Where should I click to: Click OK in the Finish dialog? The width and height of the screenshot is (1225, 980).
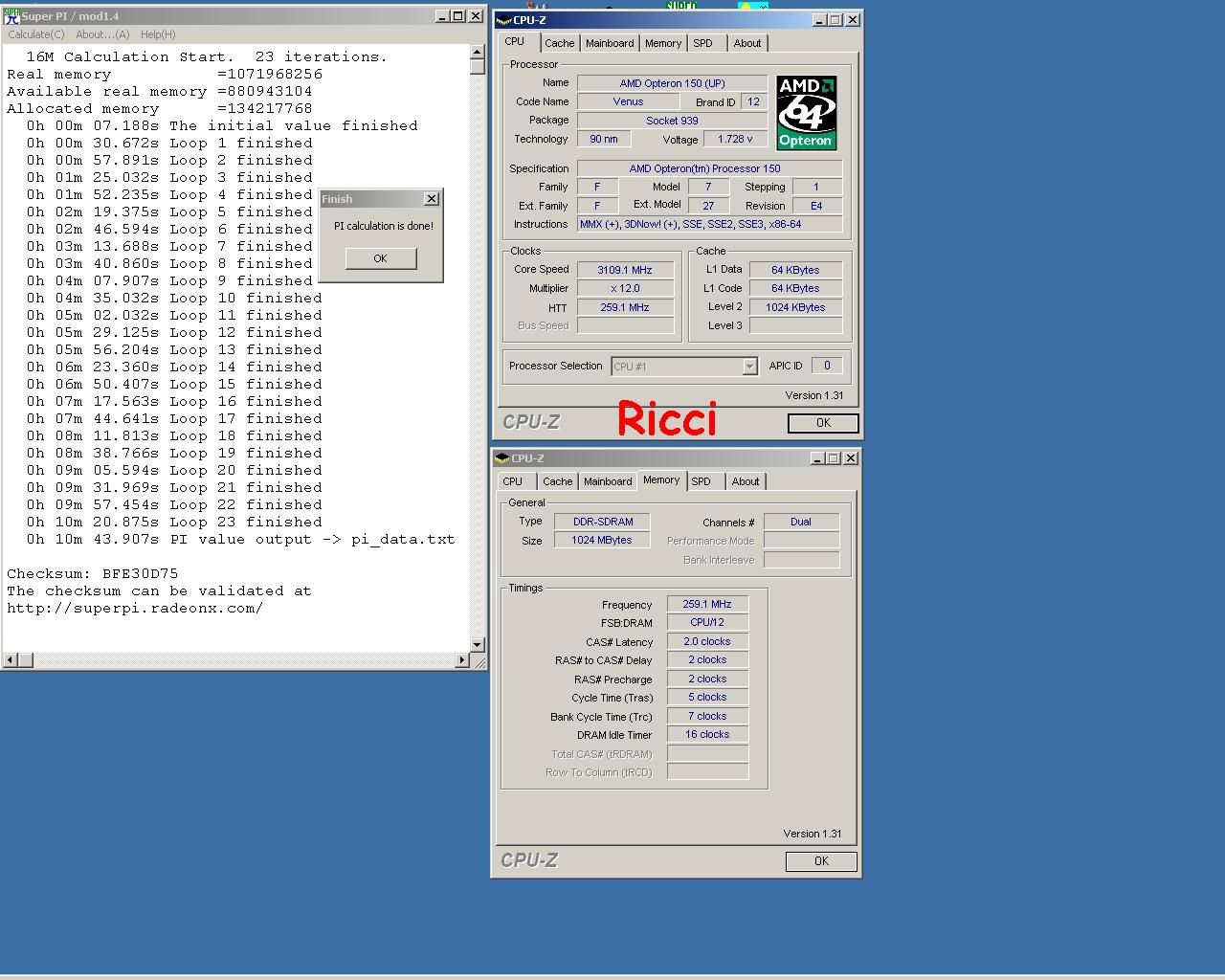pos(381,258)
